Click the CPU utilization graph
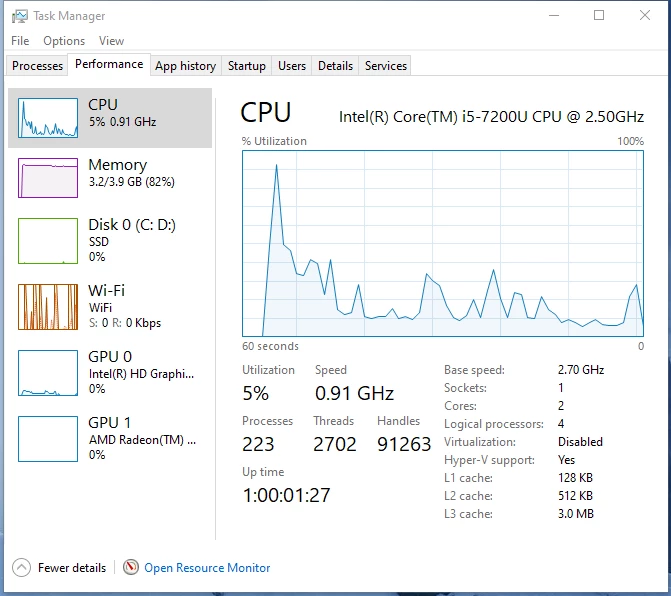The image size is (671, 596). pyautogui.click(x=443, y=243)
